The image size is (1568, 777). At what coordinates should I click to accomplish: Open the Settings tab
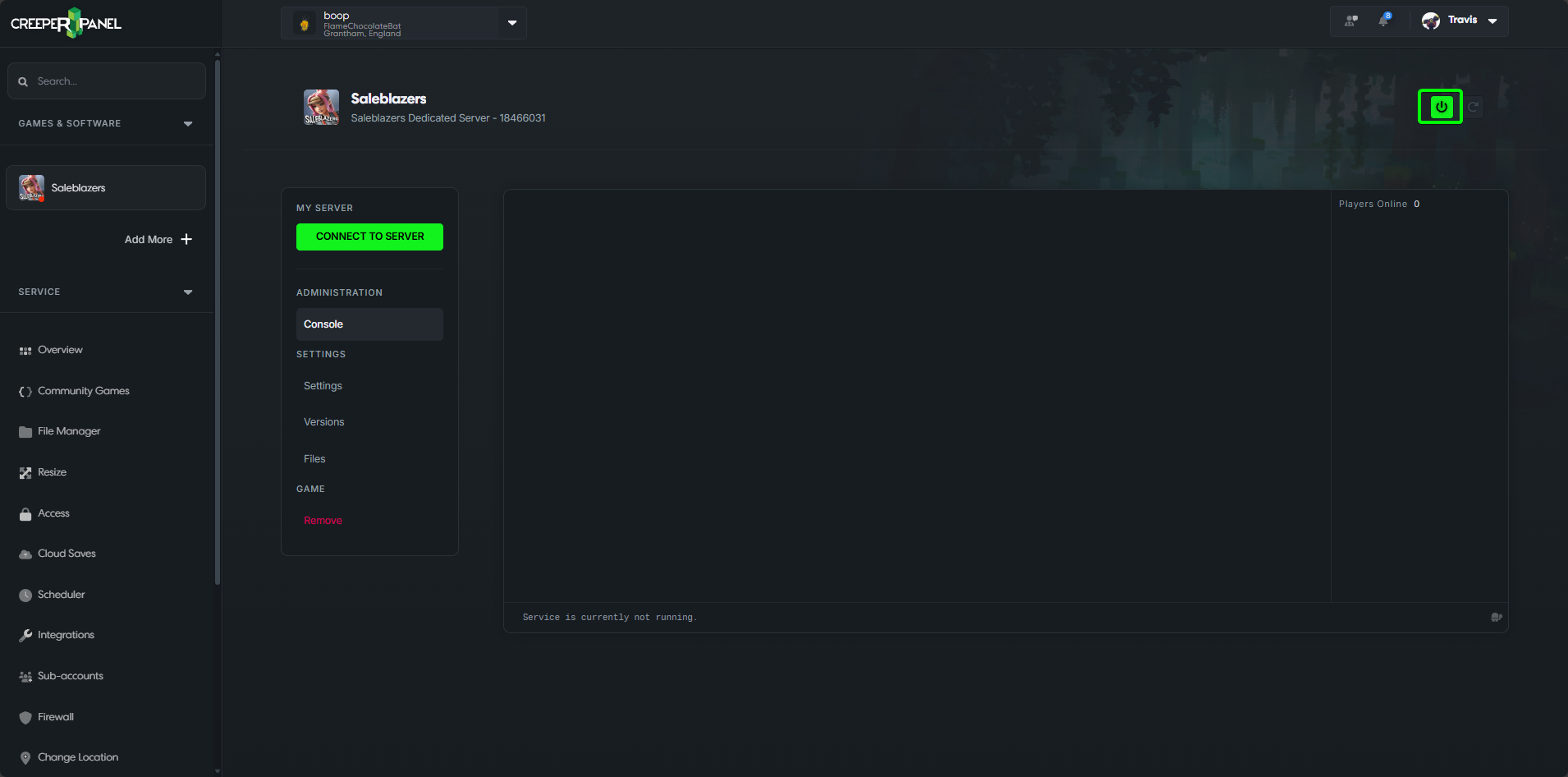tap(323, 386)
